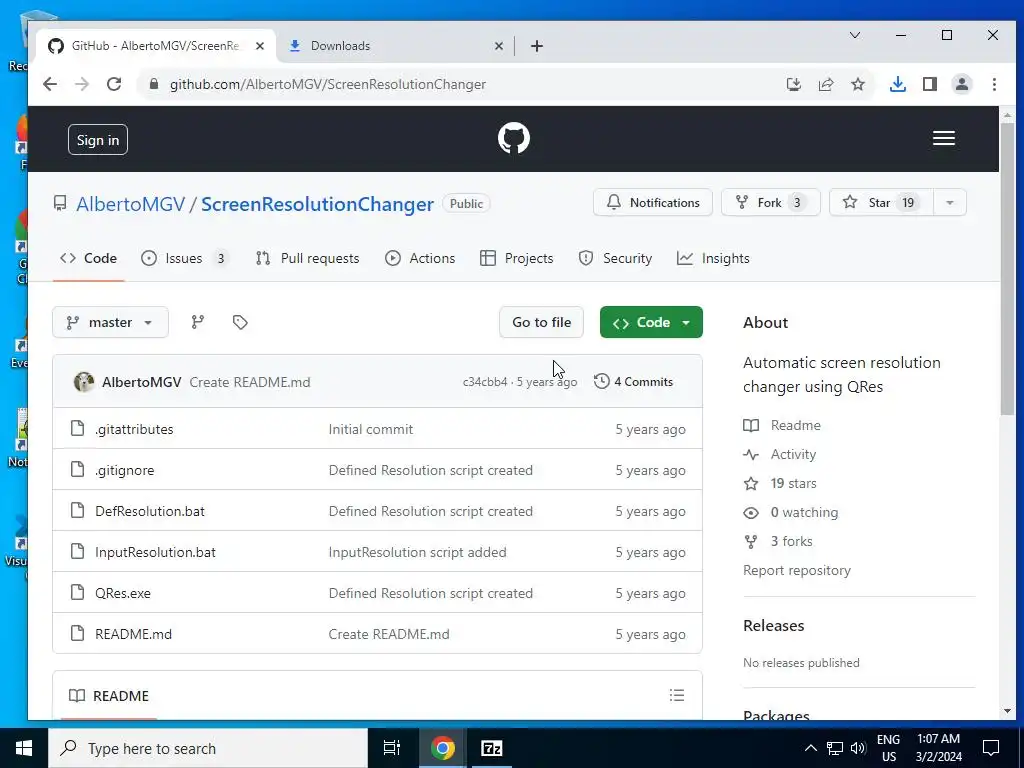Click the README outline list icon
The image size is (1024, 768).
click(x=677, y=696)
